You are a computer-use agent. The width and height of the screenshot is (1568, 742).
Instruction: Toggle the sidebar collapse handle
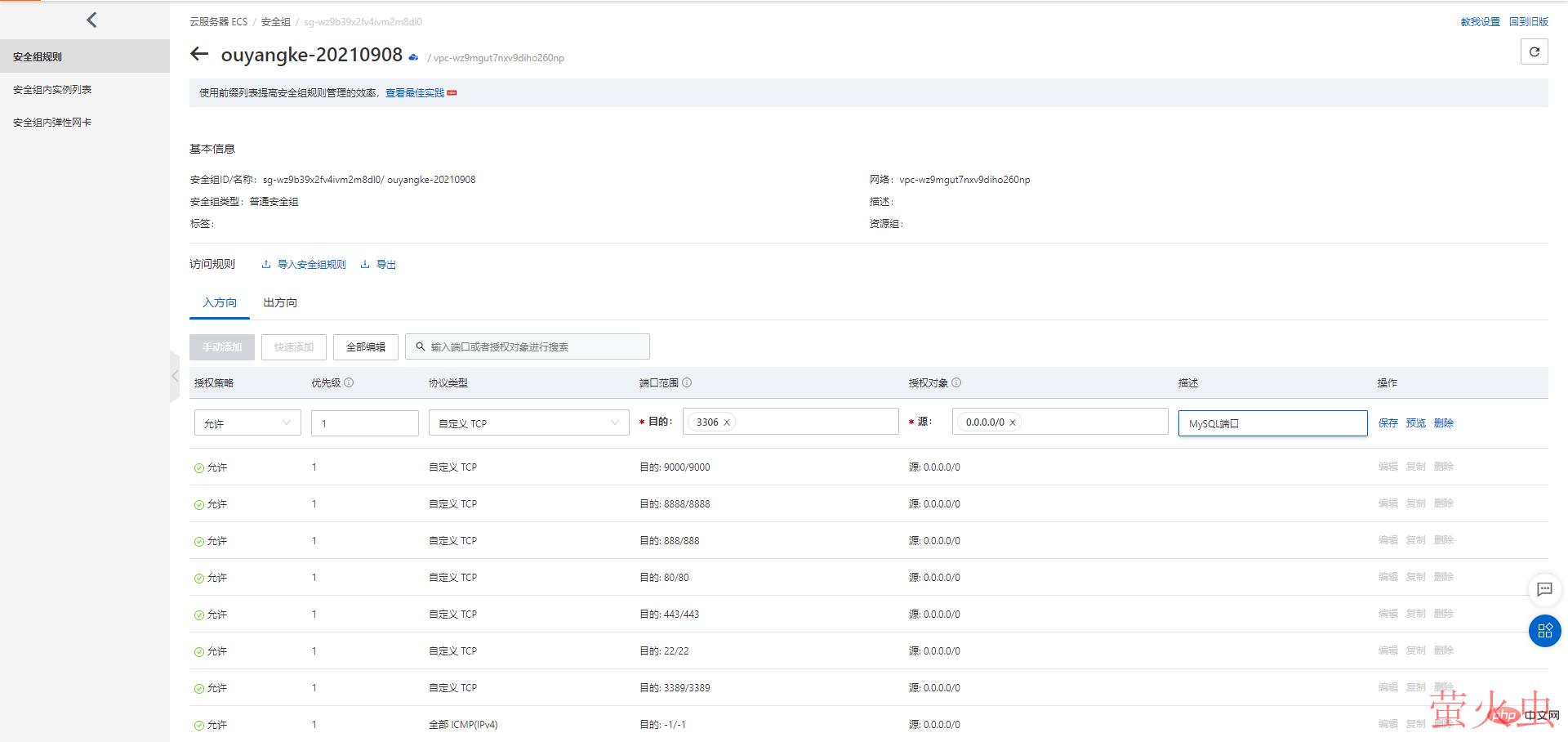pyautogui.click(x=175, y=376)
